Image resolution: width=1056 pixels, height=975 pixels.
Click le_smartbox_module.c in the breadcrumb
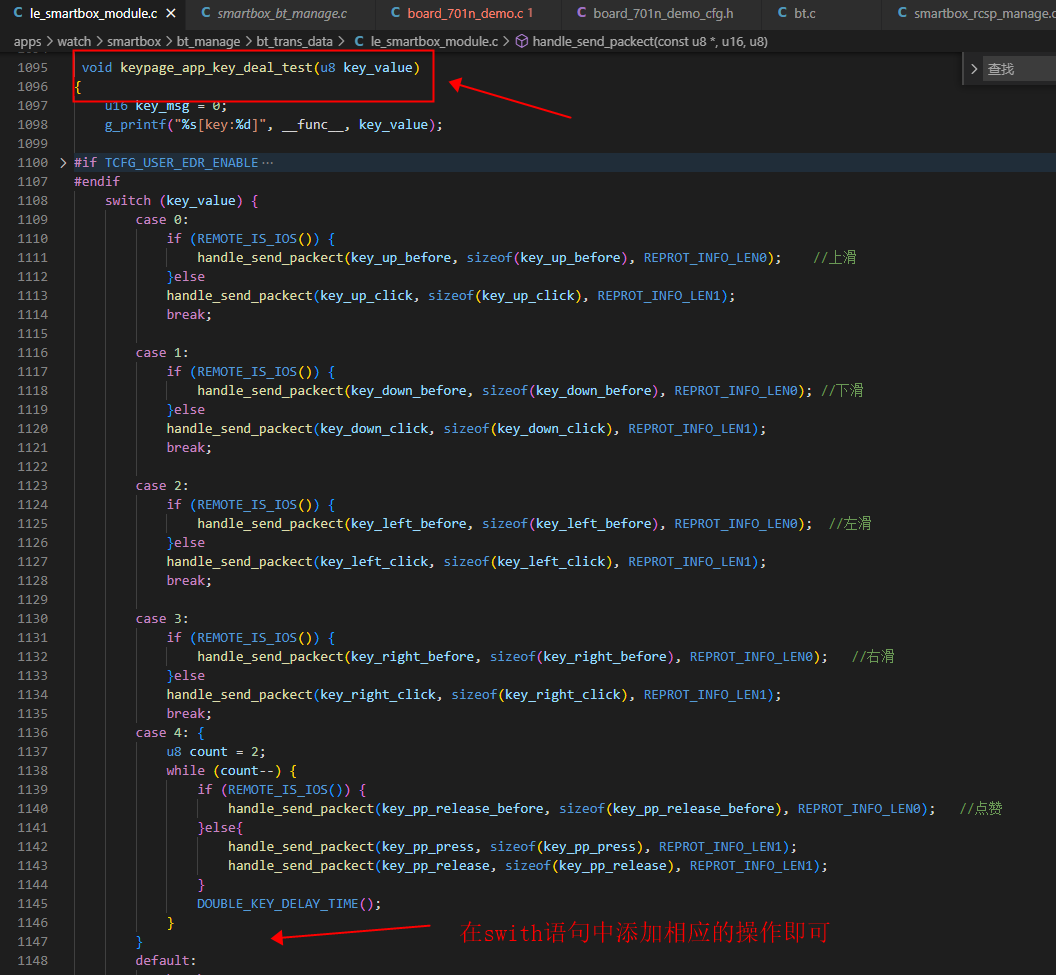(434, 42)
